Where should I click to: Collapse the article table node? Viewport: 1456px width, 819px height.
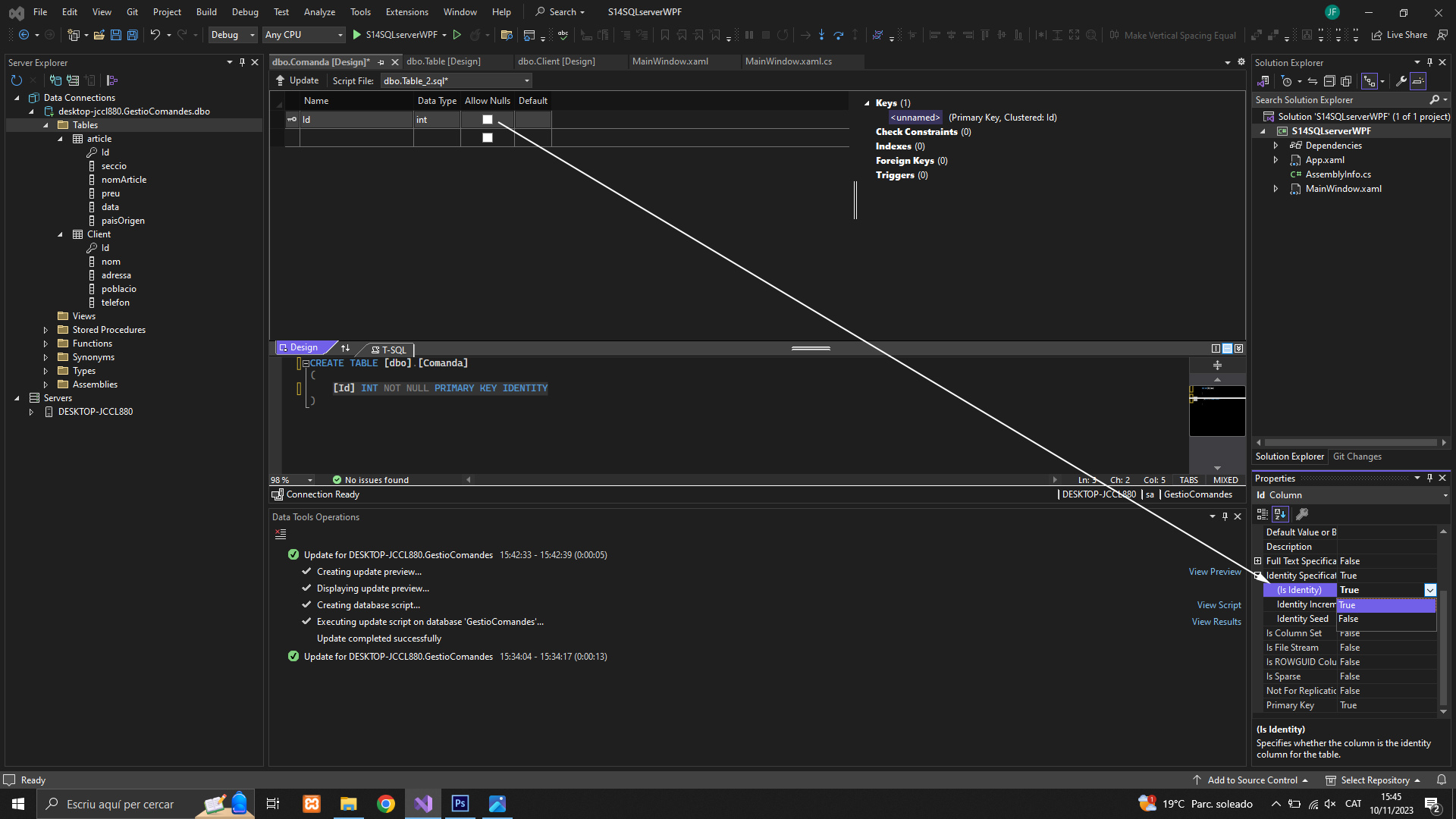(61, 139)
